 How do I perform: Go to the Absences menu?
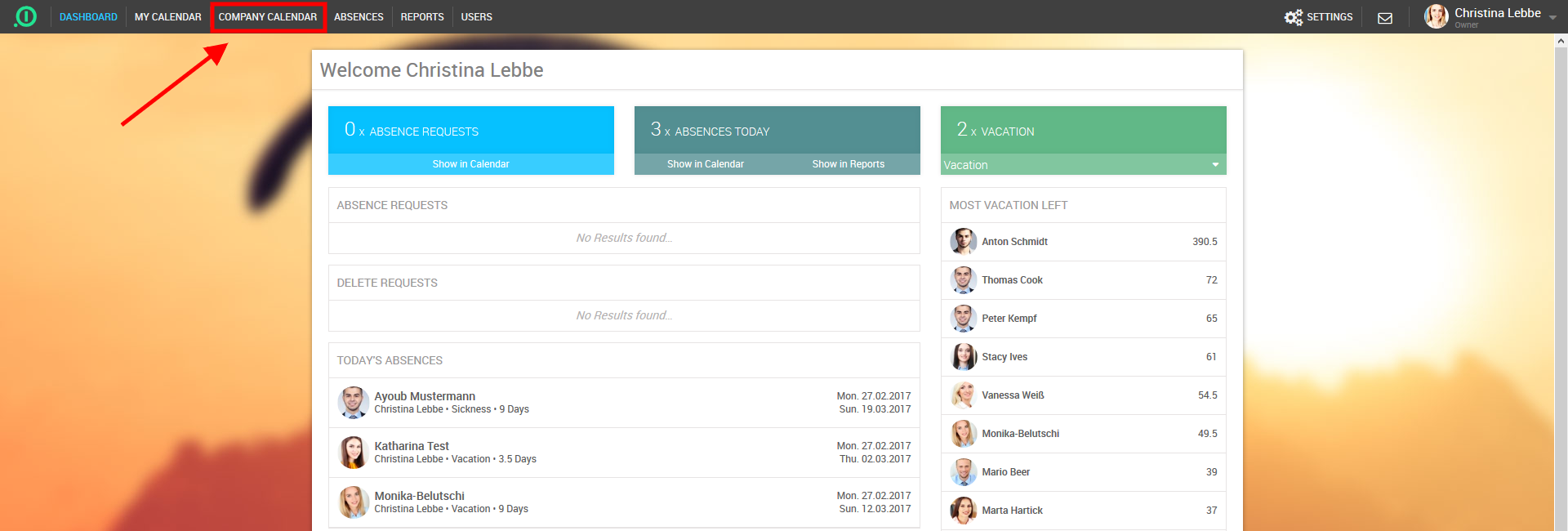tap(359, 17)
